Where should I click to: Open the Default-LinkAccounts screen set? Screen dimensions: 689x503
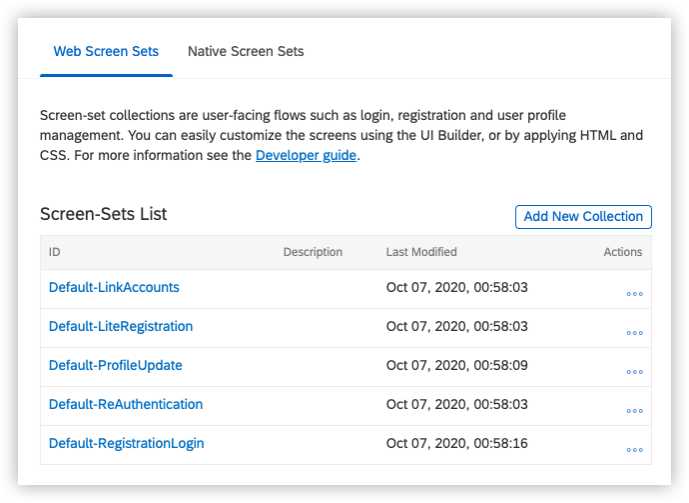[x=114, y=287]
